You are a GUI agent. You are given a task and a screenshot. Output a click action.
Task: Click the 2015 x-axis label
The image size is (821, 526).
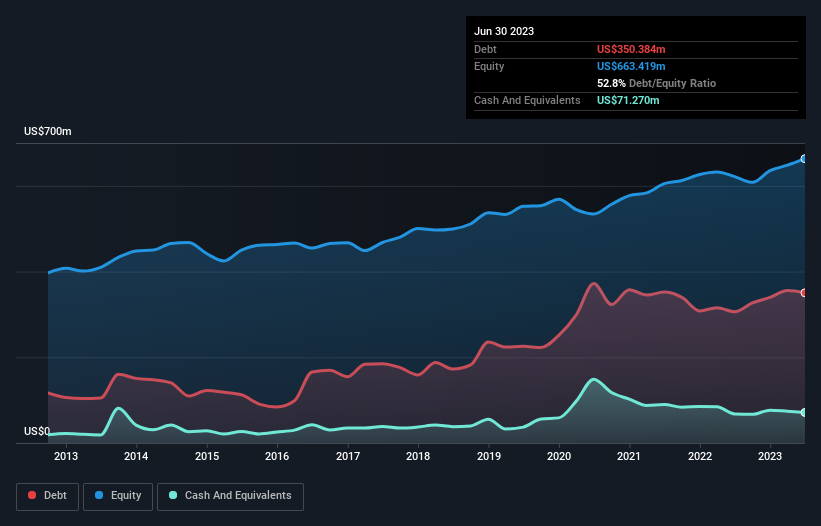coord(207,456)
